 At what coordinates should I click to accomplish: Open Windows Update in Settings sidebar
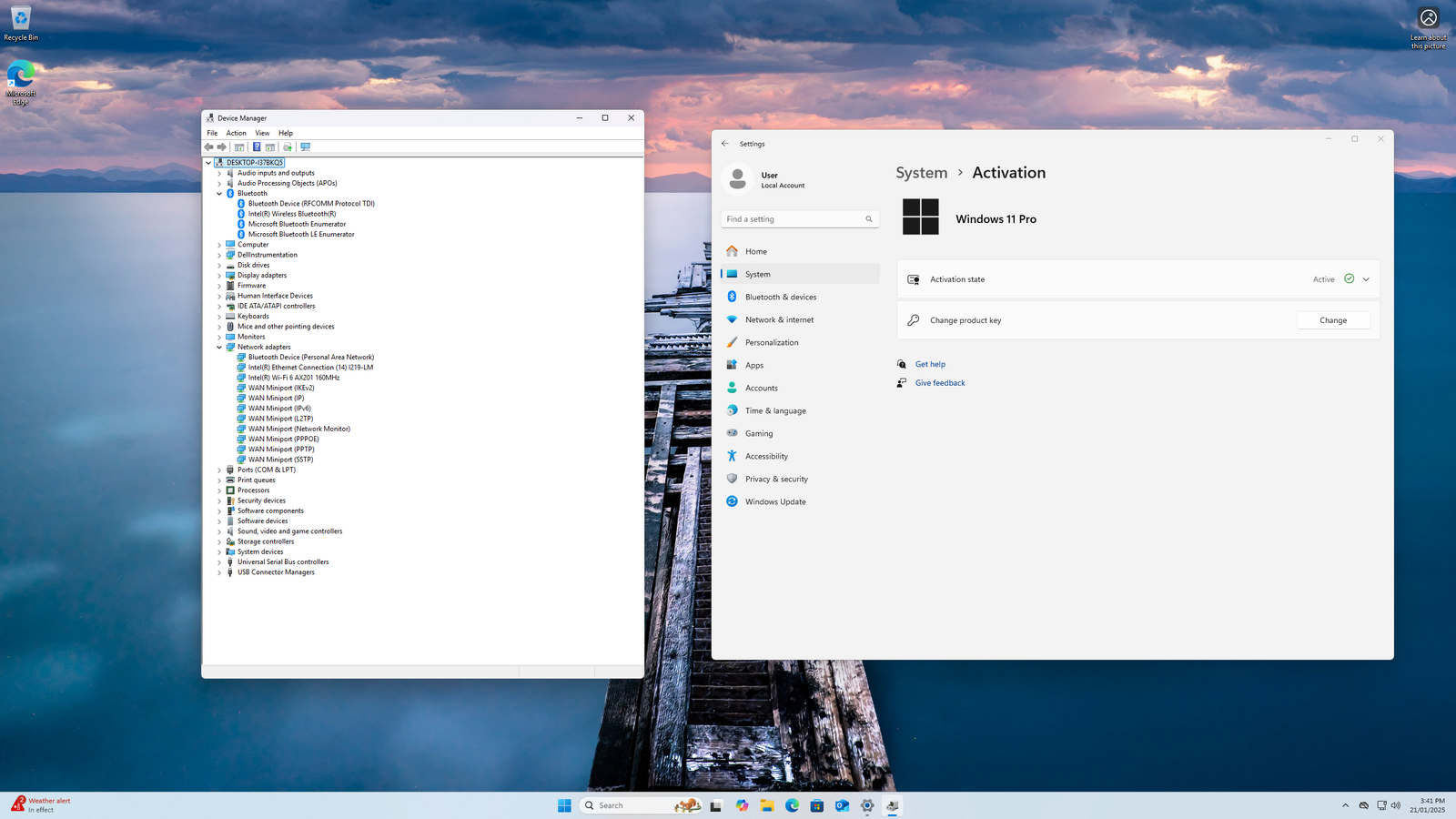pos(801,501)
